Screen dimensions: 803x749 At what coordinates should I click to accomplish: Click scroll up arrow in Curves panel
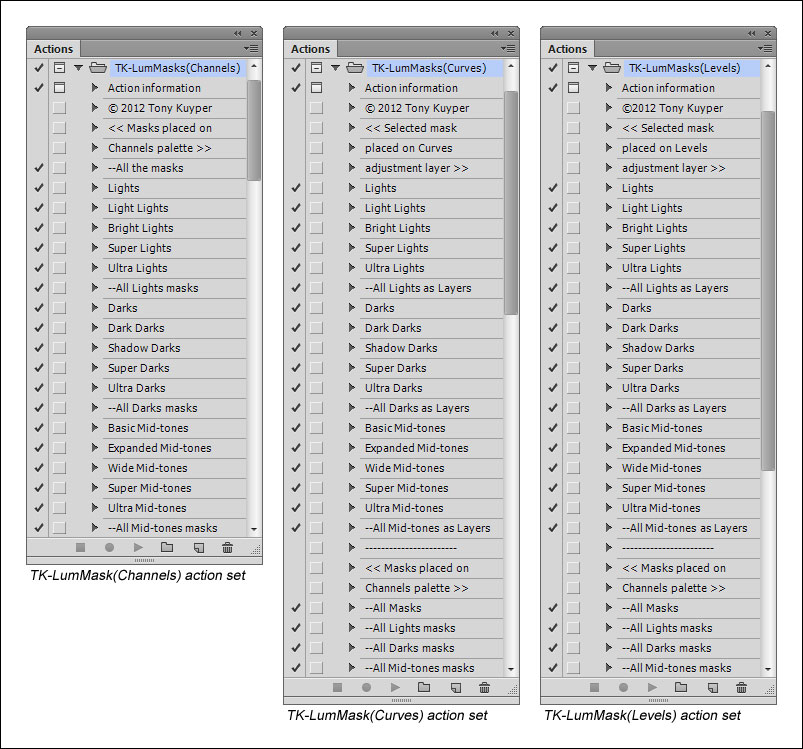(x=511, y=67)
